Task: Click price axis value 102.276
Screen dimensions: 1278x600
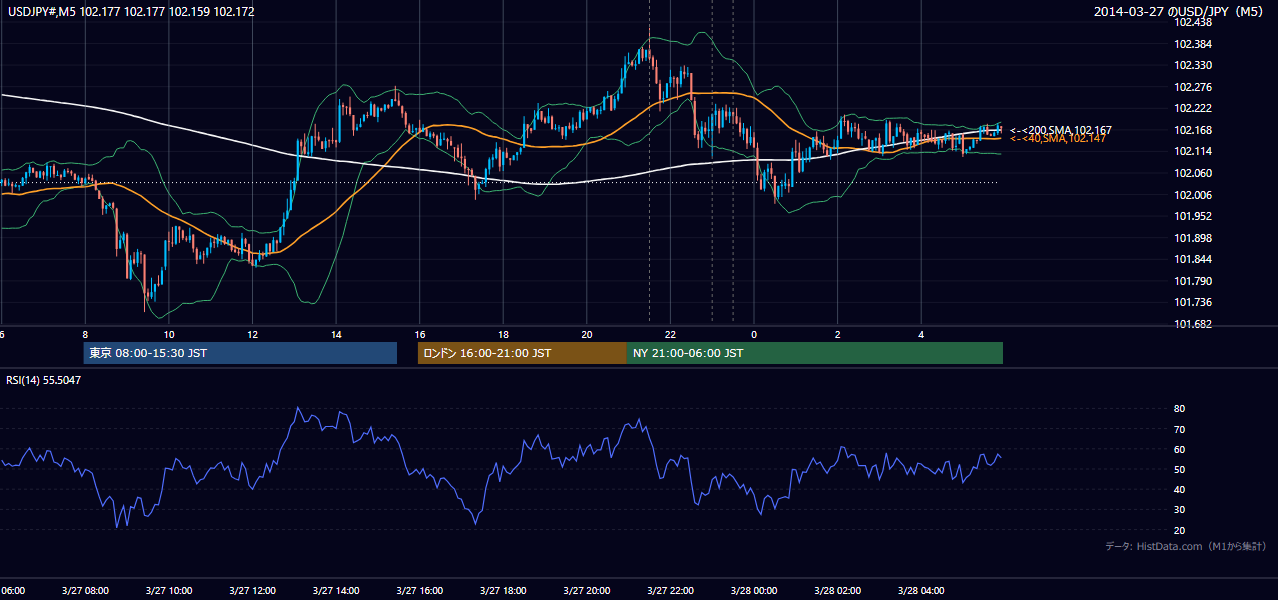Action: click(x=1192, y=87)
